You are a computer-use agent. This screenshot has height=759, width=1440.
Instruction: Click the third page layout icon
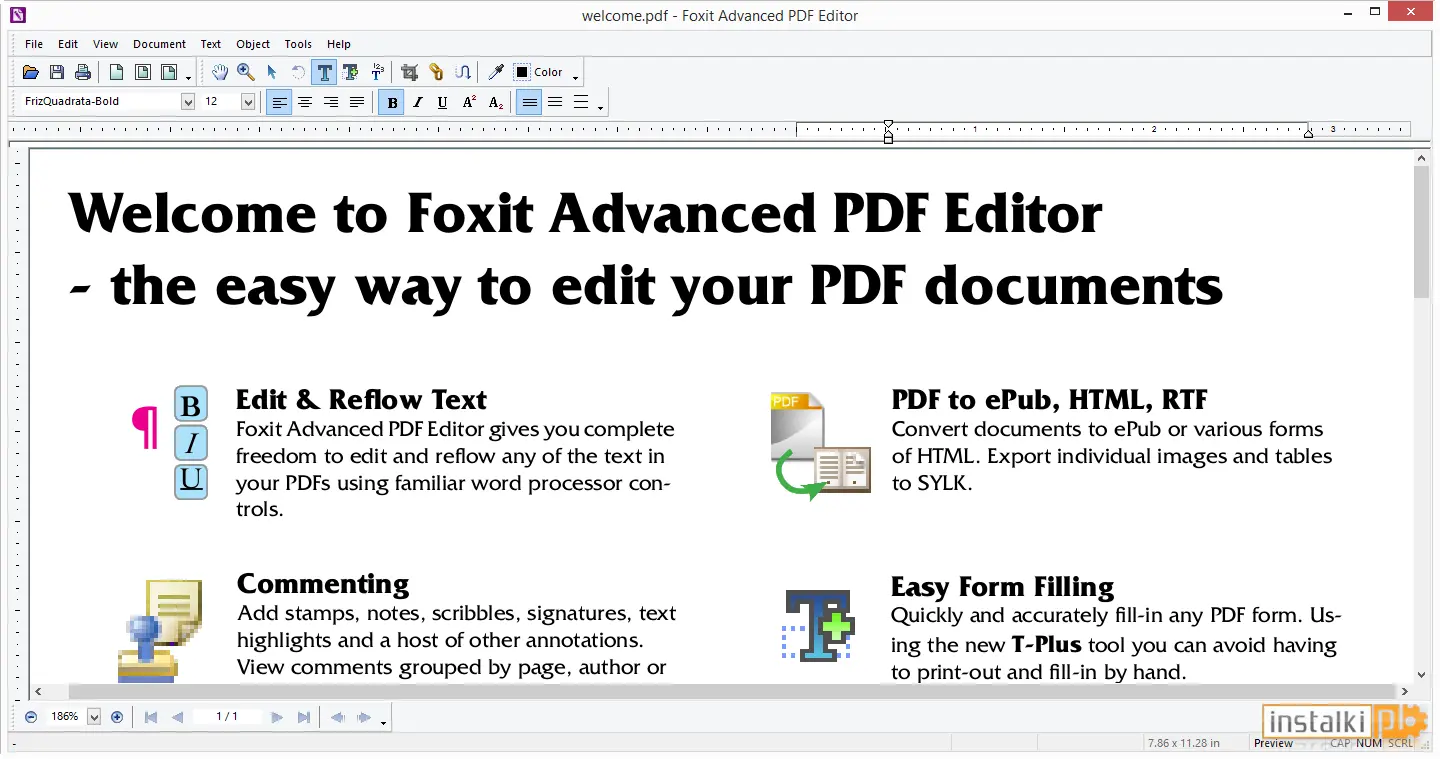pos(169,72)
